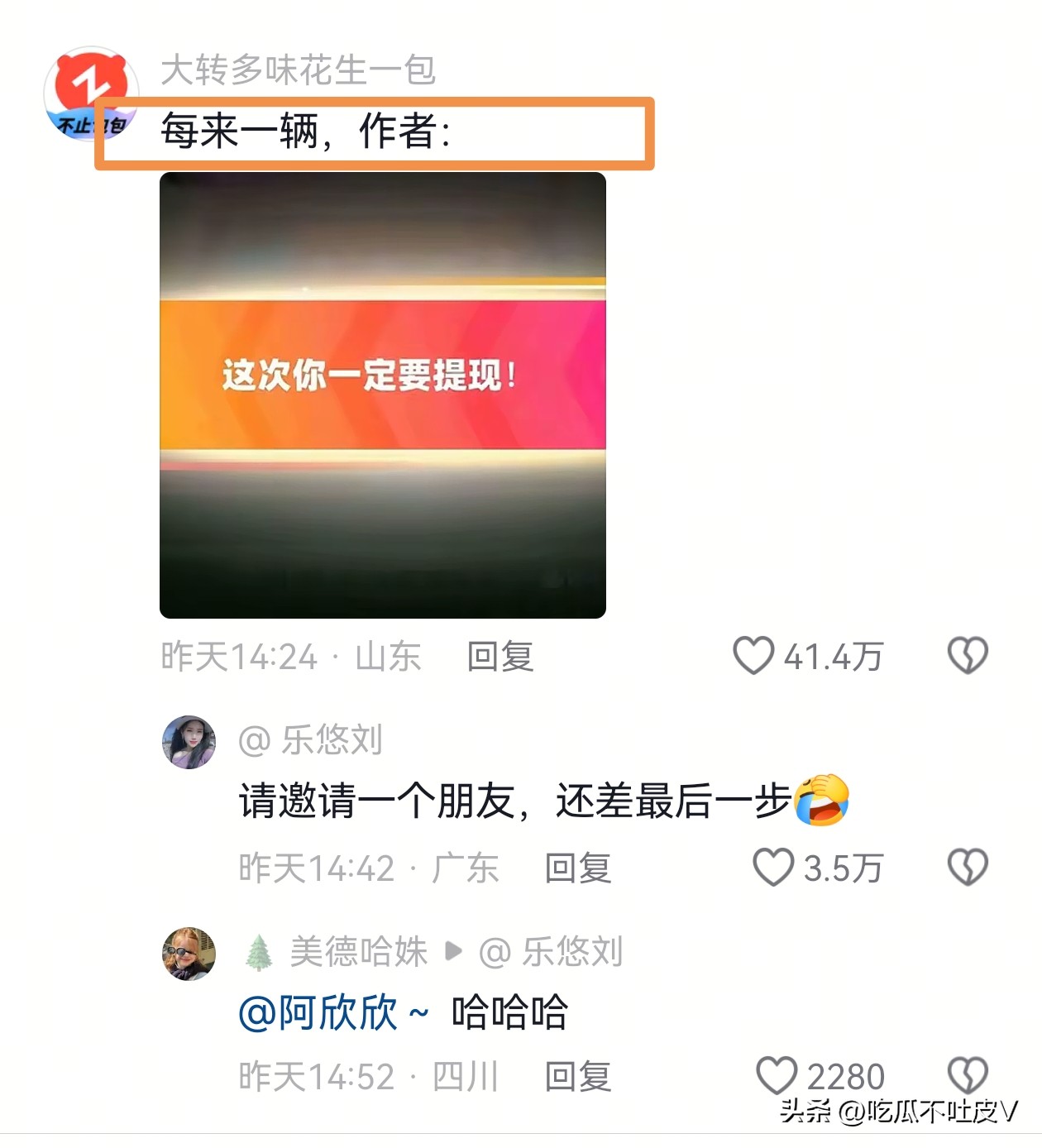Select the comment text 每来一辆,作者:
The image size is (1042, 1148).
(x=306, y=132)
